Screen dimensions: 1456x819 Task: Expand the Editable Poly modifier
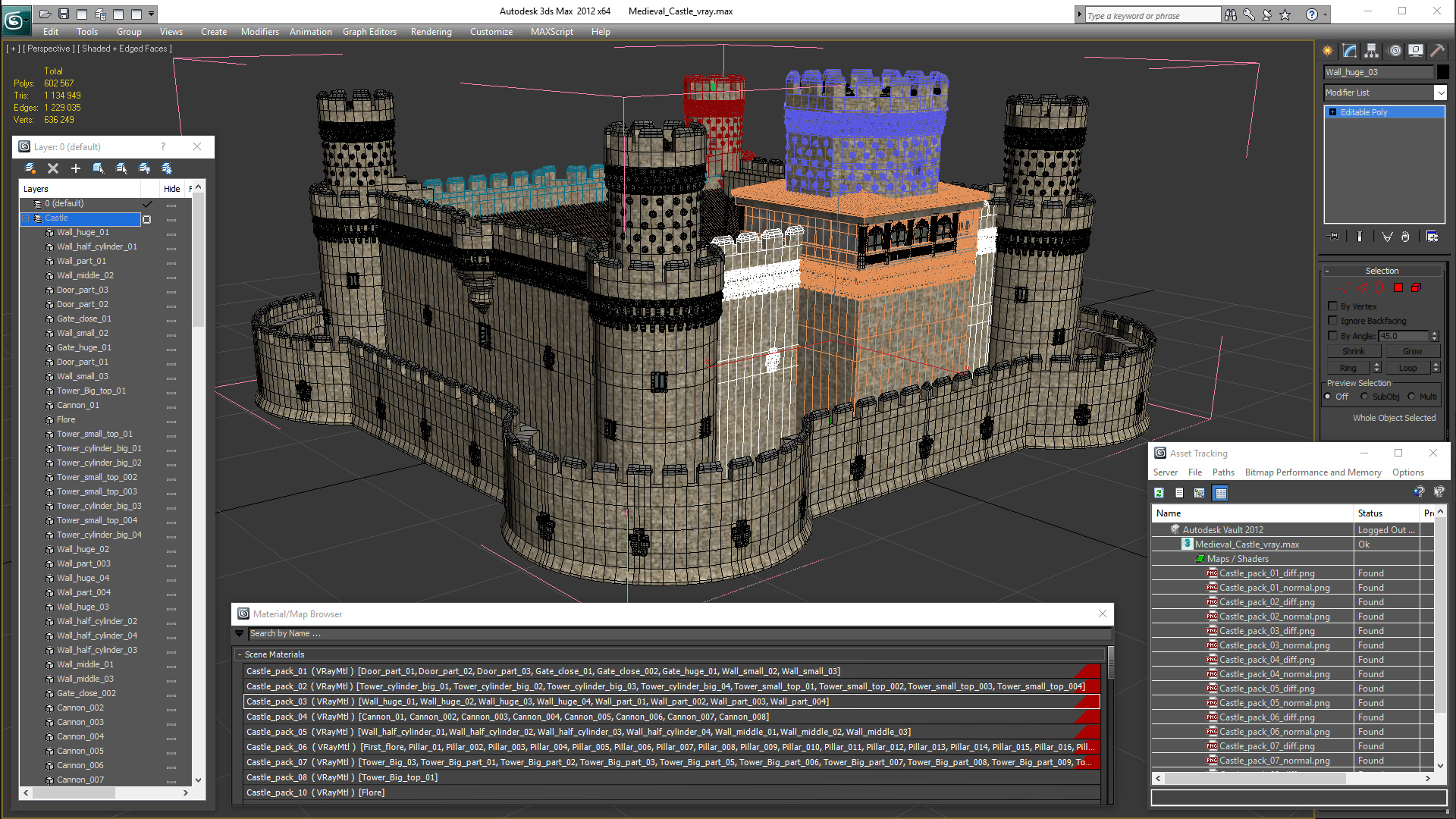coord(1332,112)
